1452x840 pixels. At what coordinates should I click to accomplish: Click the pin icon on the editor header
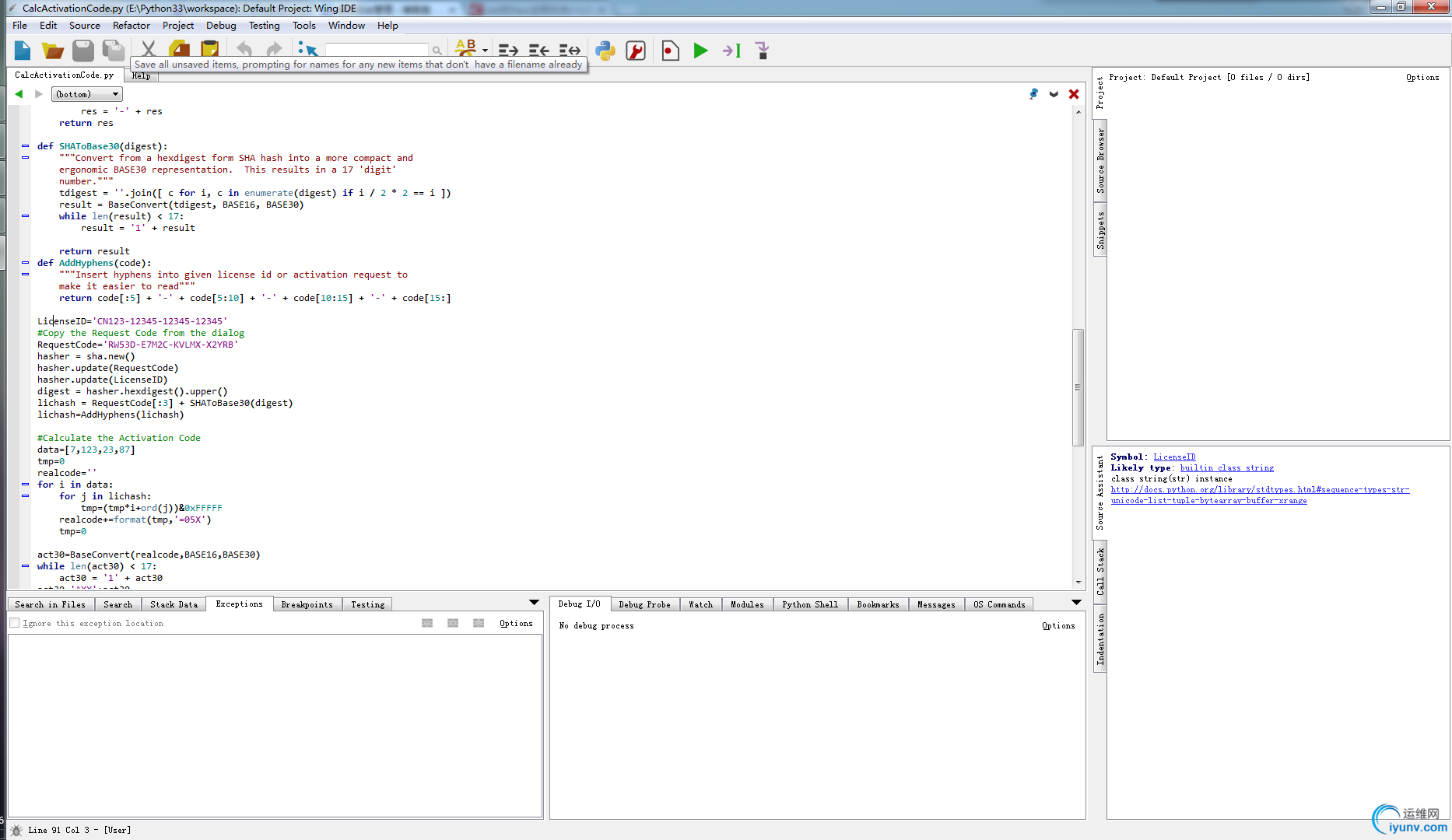pos(1033,94)
